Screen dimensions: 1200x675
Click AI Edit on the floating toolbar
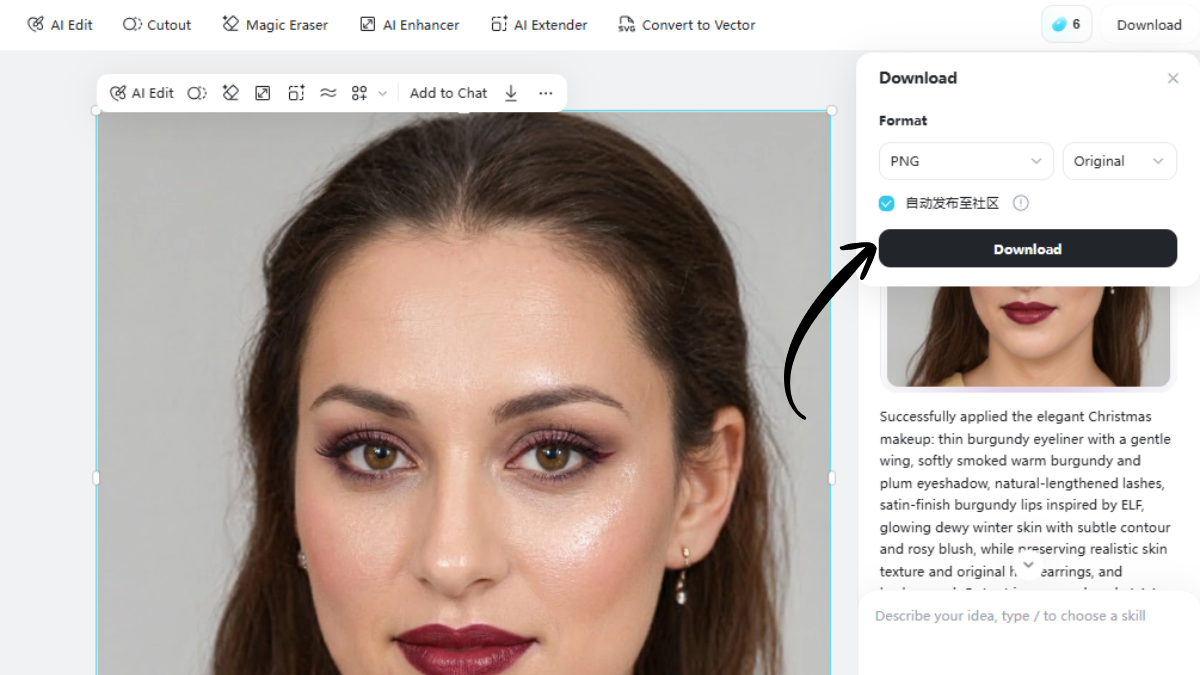click(x=142, y=92)
